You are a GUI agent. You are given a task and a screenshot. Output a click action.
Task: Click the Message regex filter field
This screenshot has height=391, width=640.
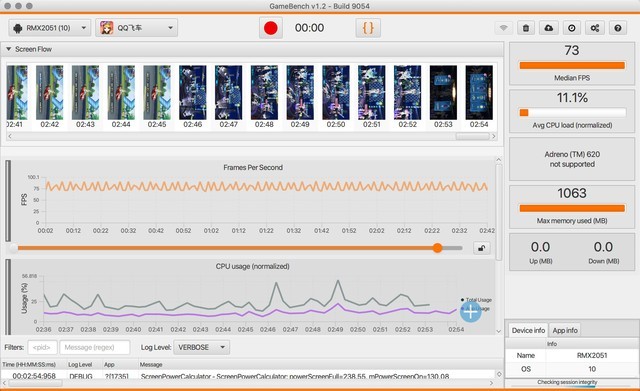click(95, 347)
